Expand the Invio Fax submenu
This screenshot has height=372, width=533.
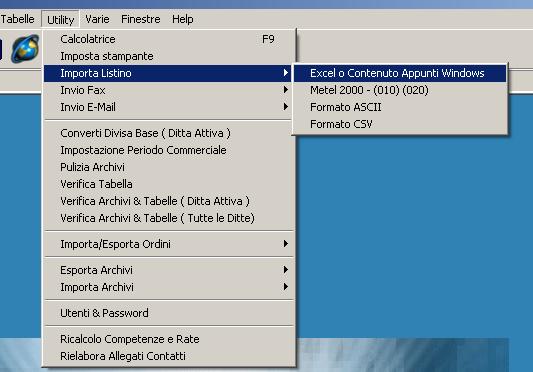point(168,90)
